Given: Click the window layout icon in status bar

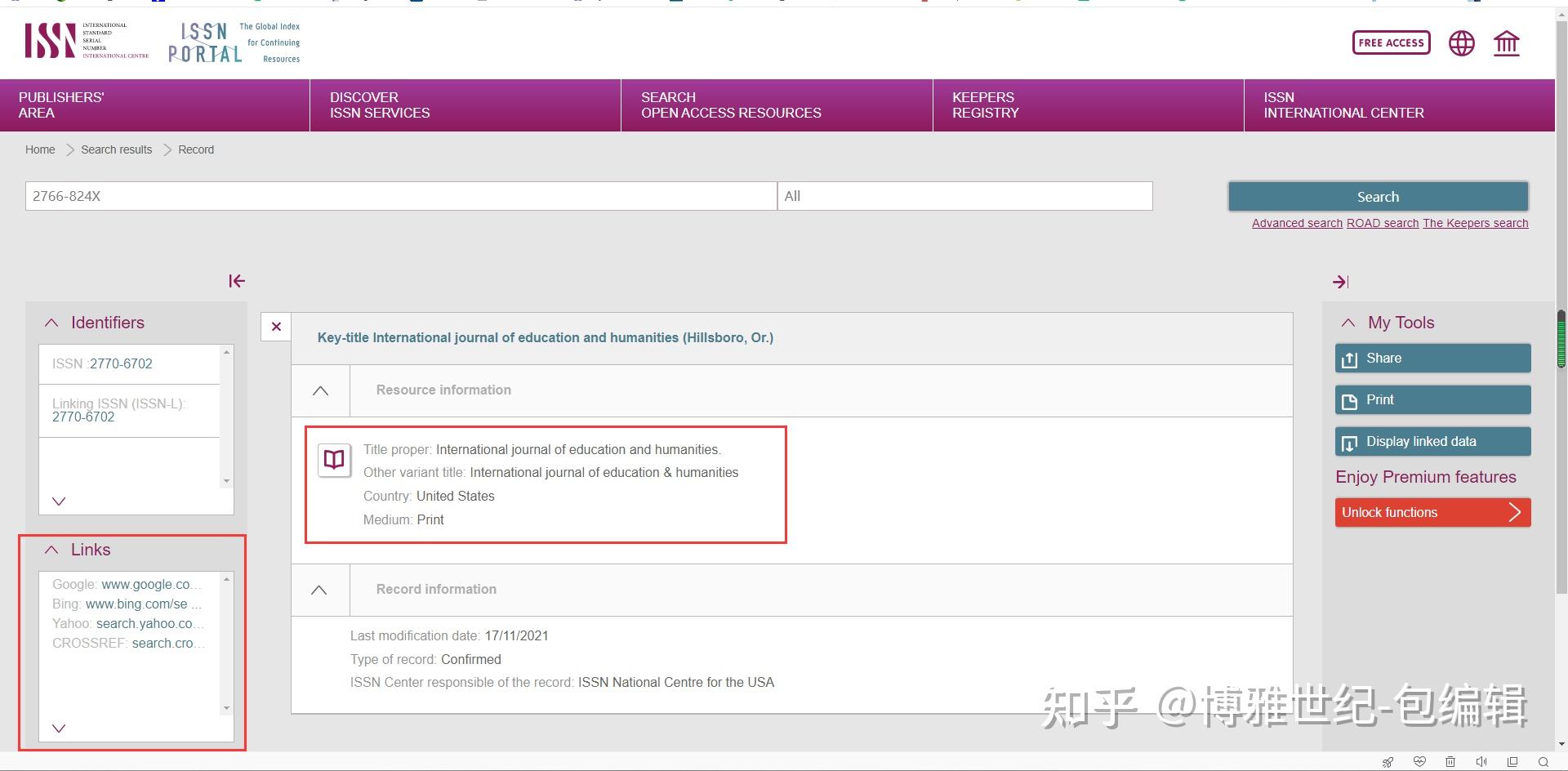Looking at the screenshot, I should [x=1512, y=762].
